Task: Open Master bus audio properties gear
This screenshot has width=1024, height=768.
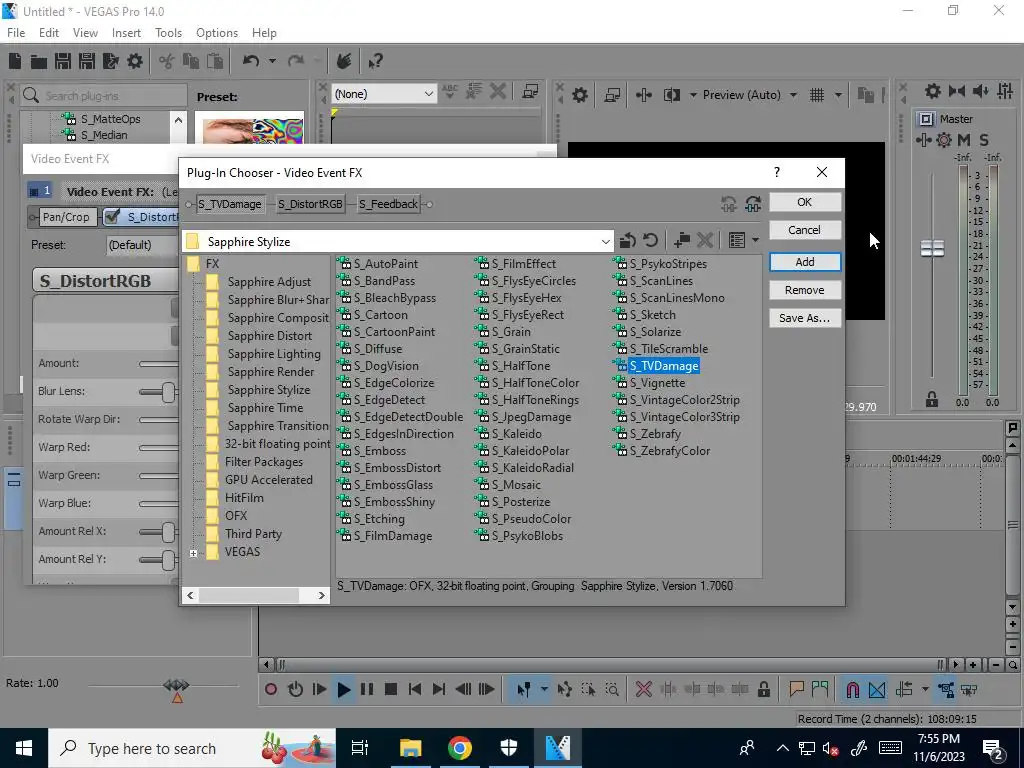Action: pos(933,91)
